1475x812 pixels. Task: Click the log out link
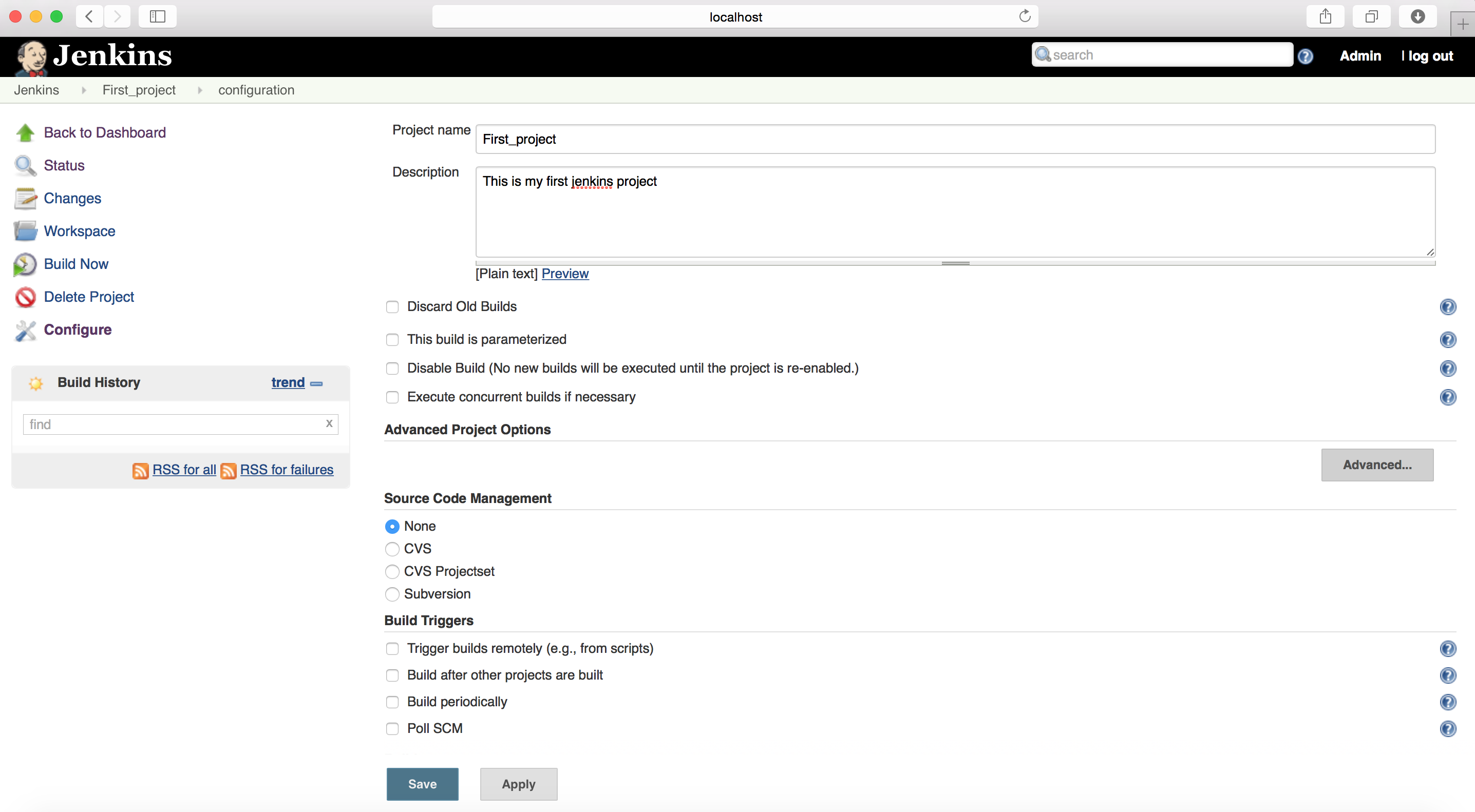tap(1430, 56)
